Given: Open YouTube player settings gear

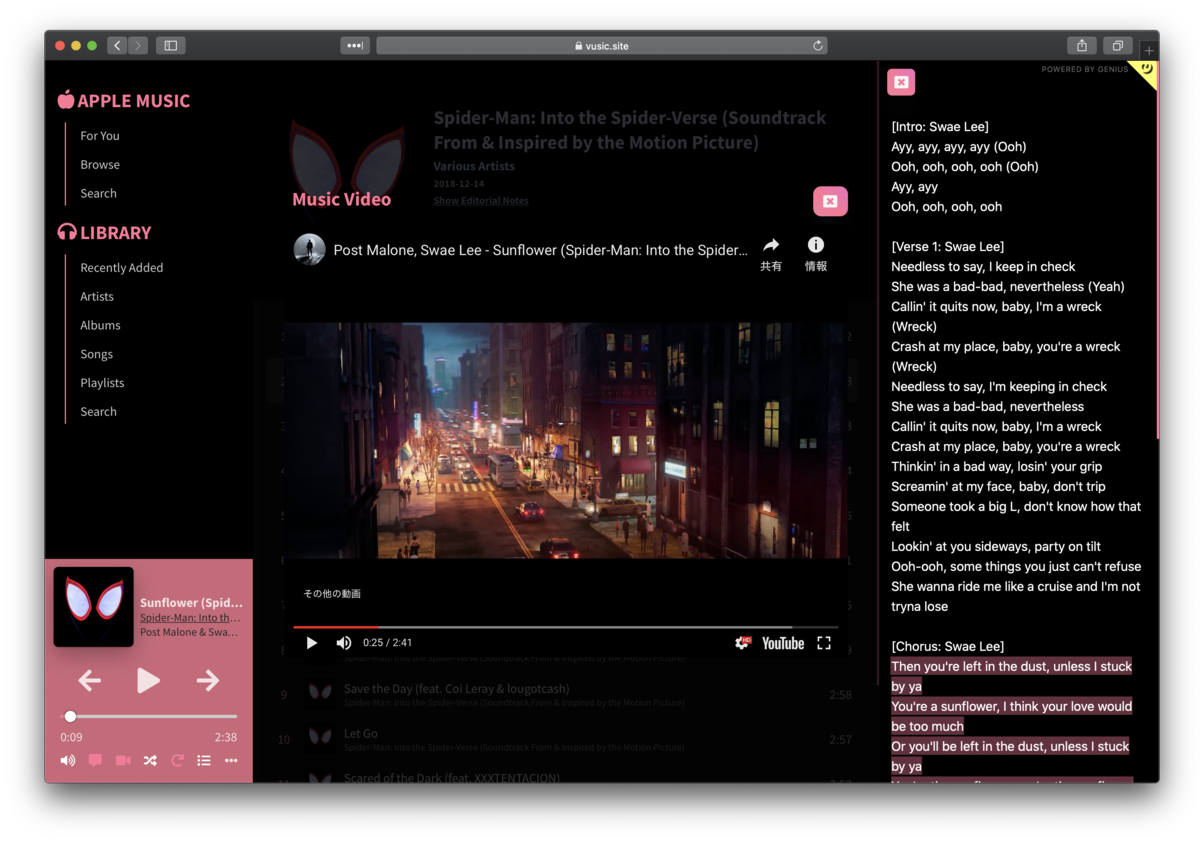Looking at the screenshot, I should click(742, 643).
